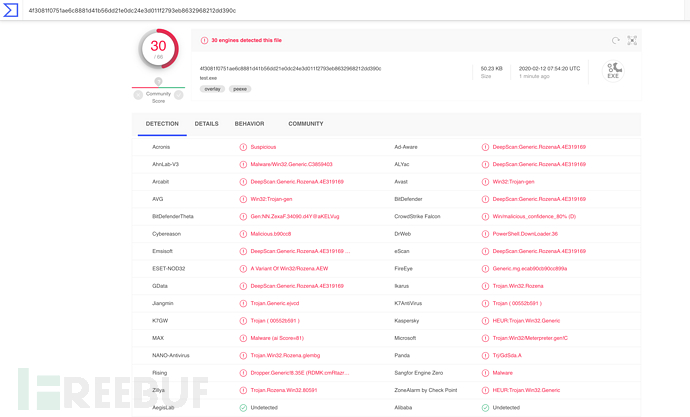Click the peexe tag
The width and height of the screenshot is (690, 417).
pyautogui.click(x=240, y=89)
